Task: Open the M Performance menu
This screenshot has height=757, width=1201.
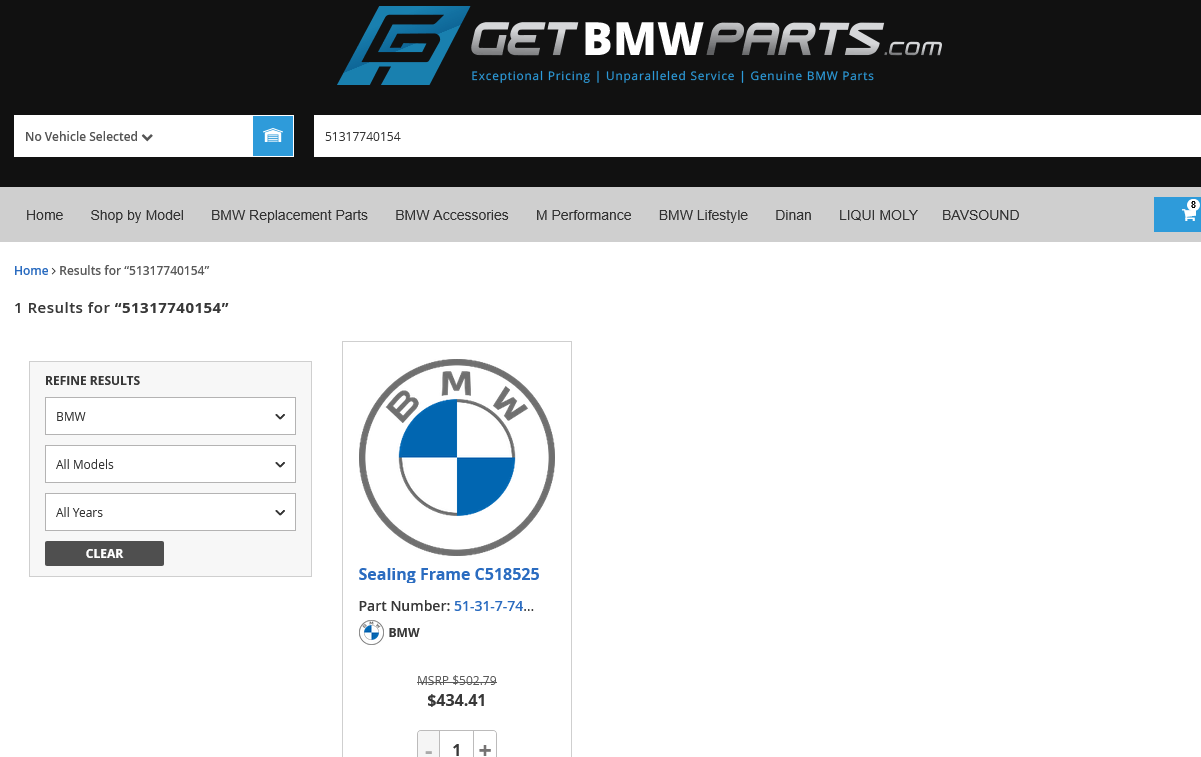Action: click(x=583, y=215)
